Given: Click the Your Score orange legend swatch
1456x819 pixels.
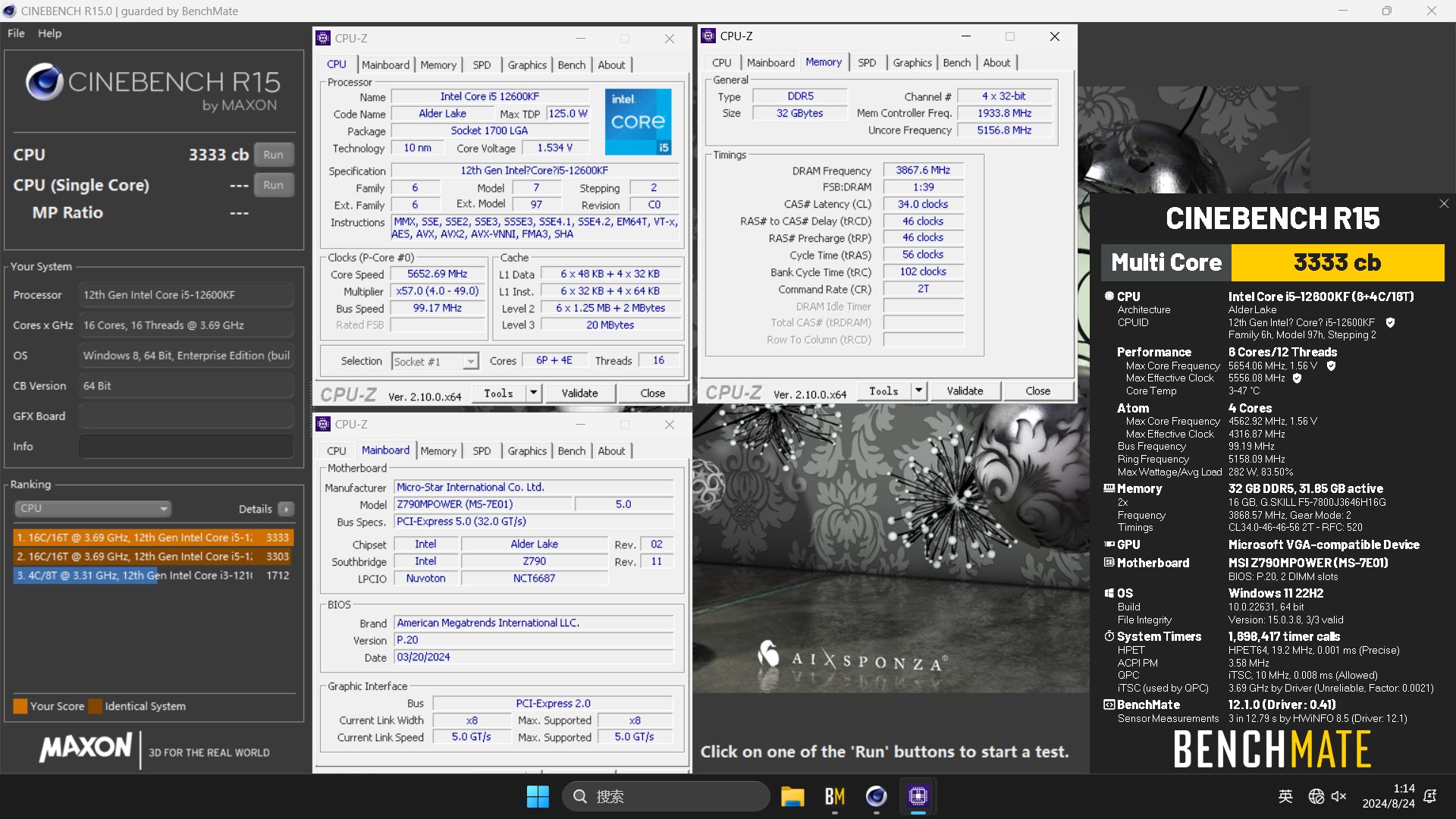Looking at the screenshot, I should 20,706.
